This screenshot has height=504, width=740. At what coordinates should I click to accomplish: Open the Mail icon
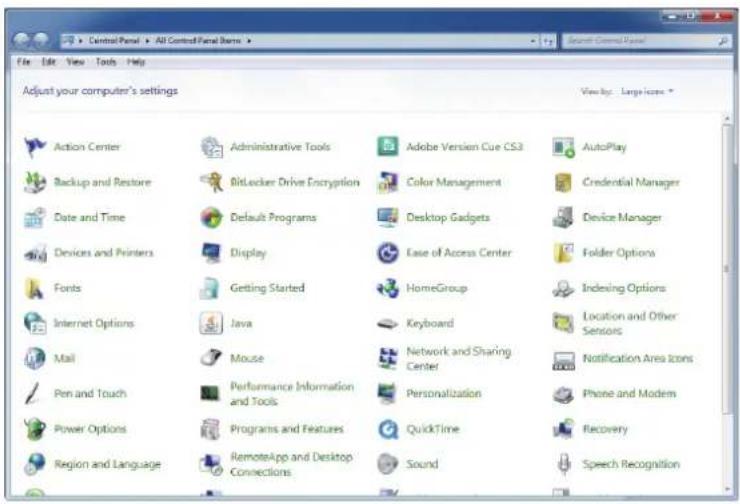click(35, 358)
